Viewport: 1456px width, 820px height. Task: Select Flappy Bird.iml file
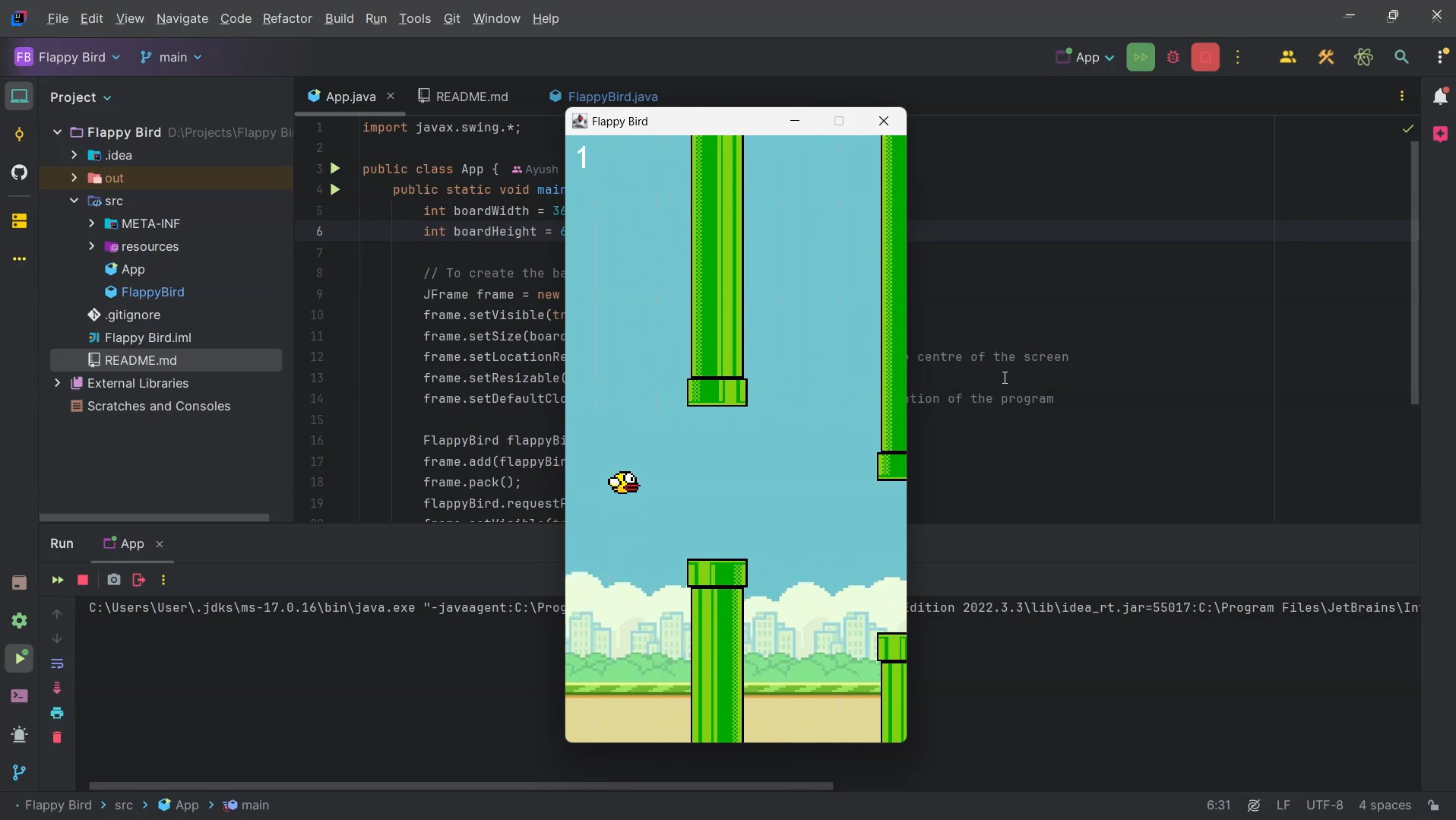pyautogui.click(x=139, y=338)
